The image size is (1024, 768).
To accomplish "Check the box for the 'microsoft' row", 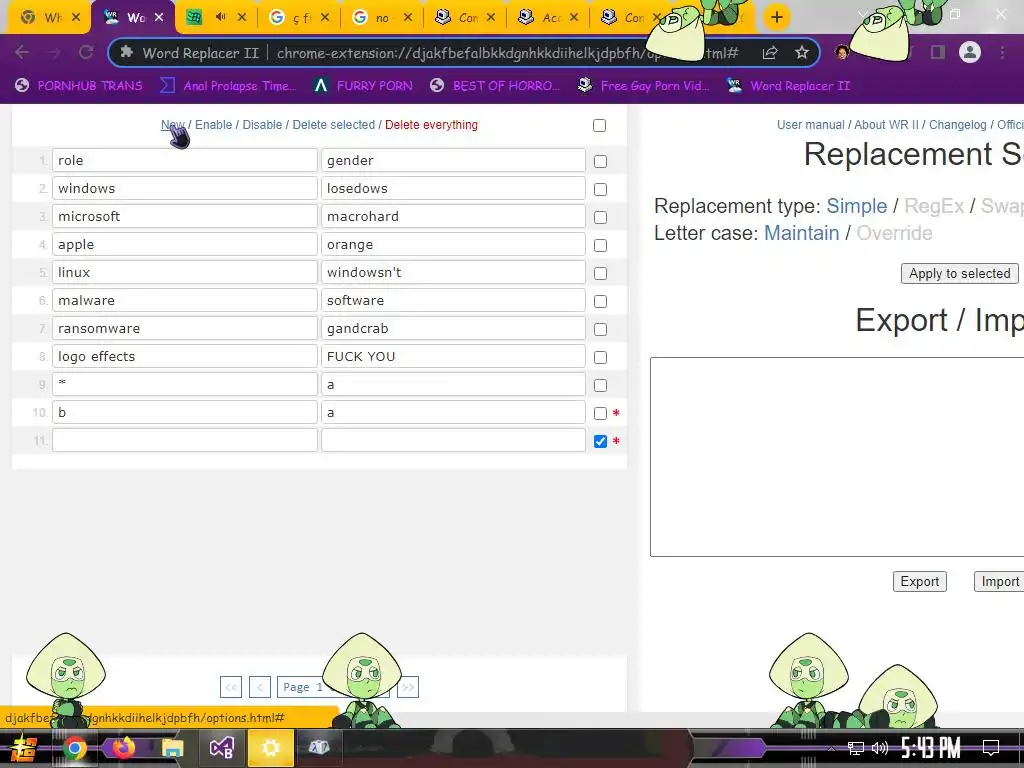I will pos(600,217).
